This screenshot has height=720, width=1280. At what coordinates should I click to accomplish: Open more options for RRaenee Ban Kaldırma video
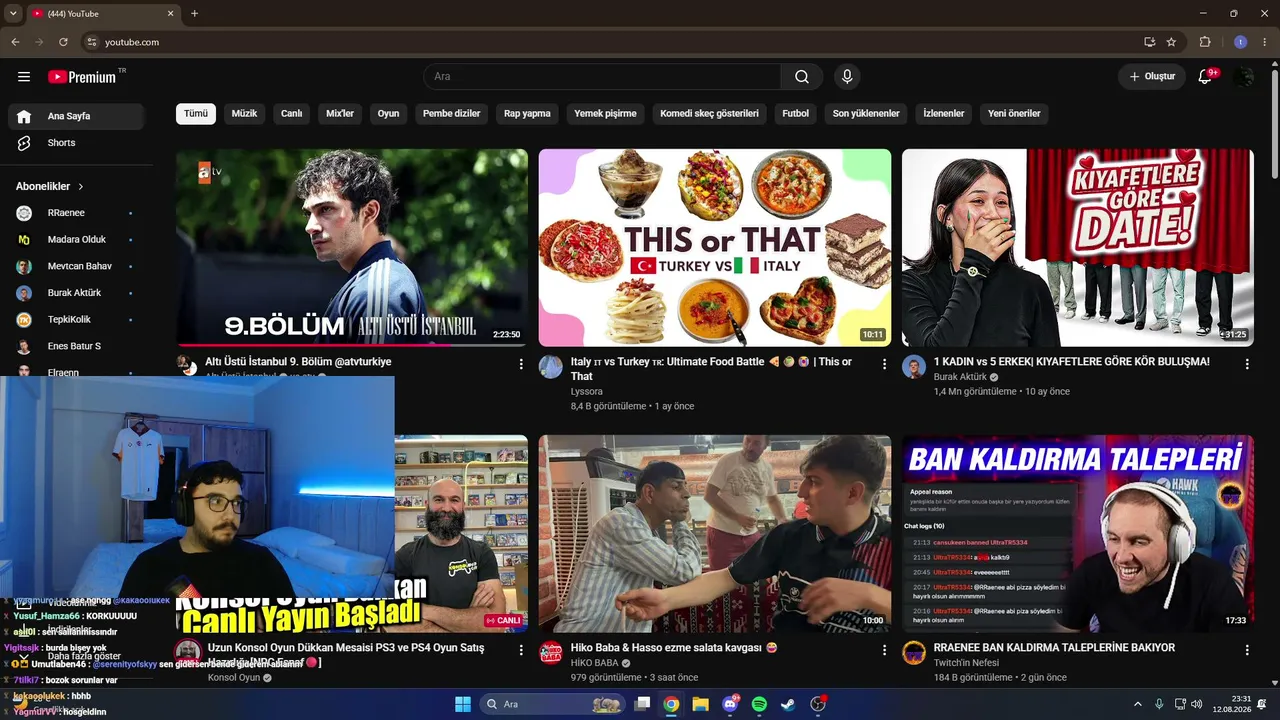point(1247,650)
